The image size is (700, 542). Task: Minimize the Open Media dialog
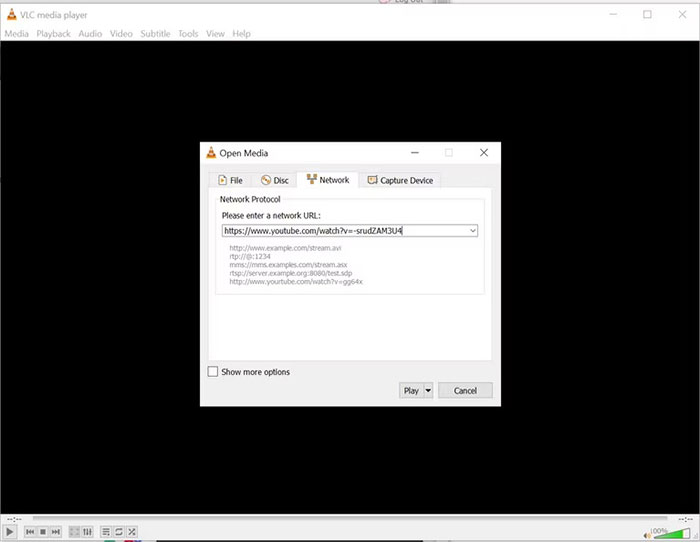coord(415,153)
